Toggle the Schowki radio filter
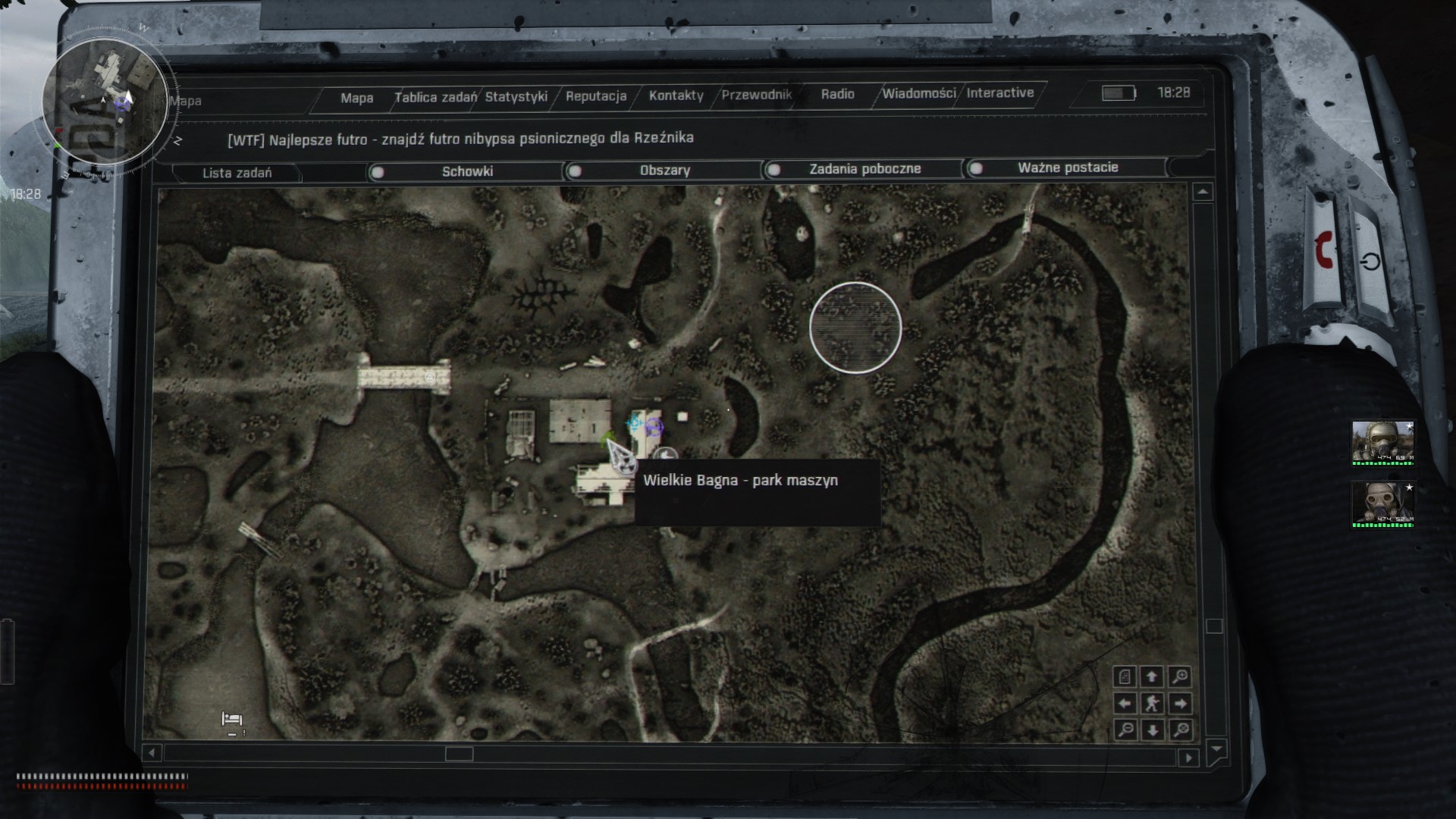Image resolution: width=1456 pixels, height=819 pixels. [x=378, y=172]
